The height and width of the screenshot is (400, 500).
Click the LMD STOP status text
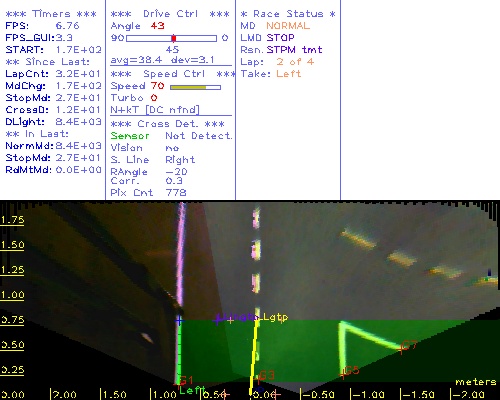point(267,38)
